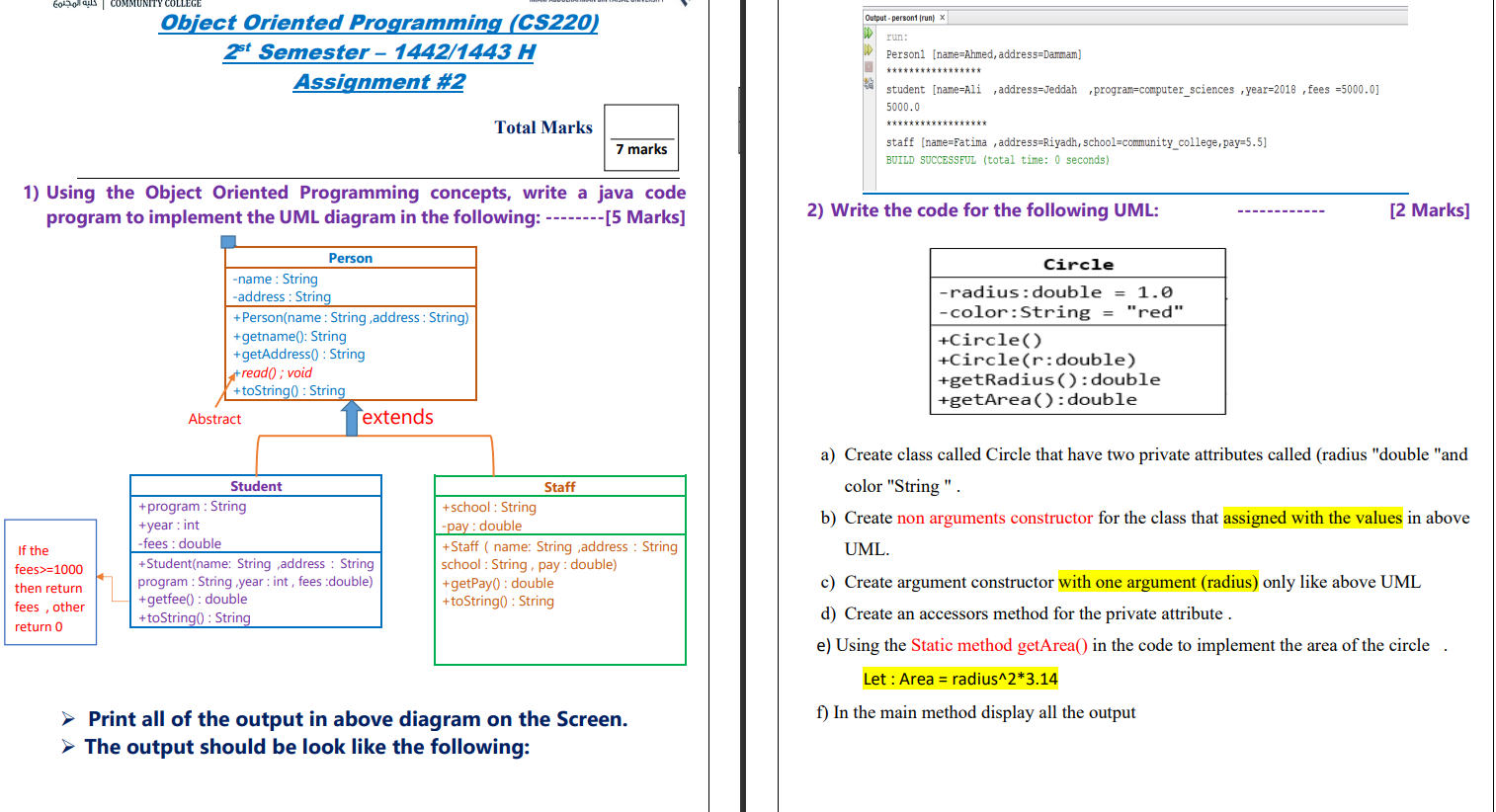
Task: Click the 'run:' line in Output
Action: tap(897, 38)
